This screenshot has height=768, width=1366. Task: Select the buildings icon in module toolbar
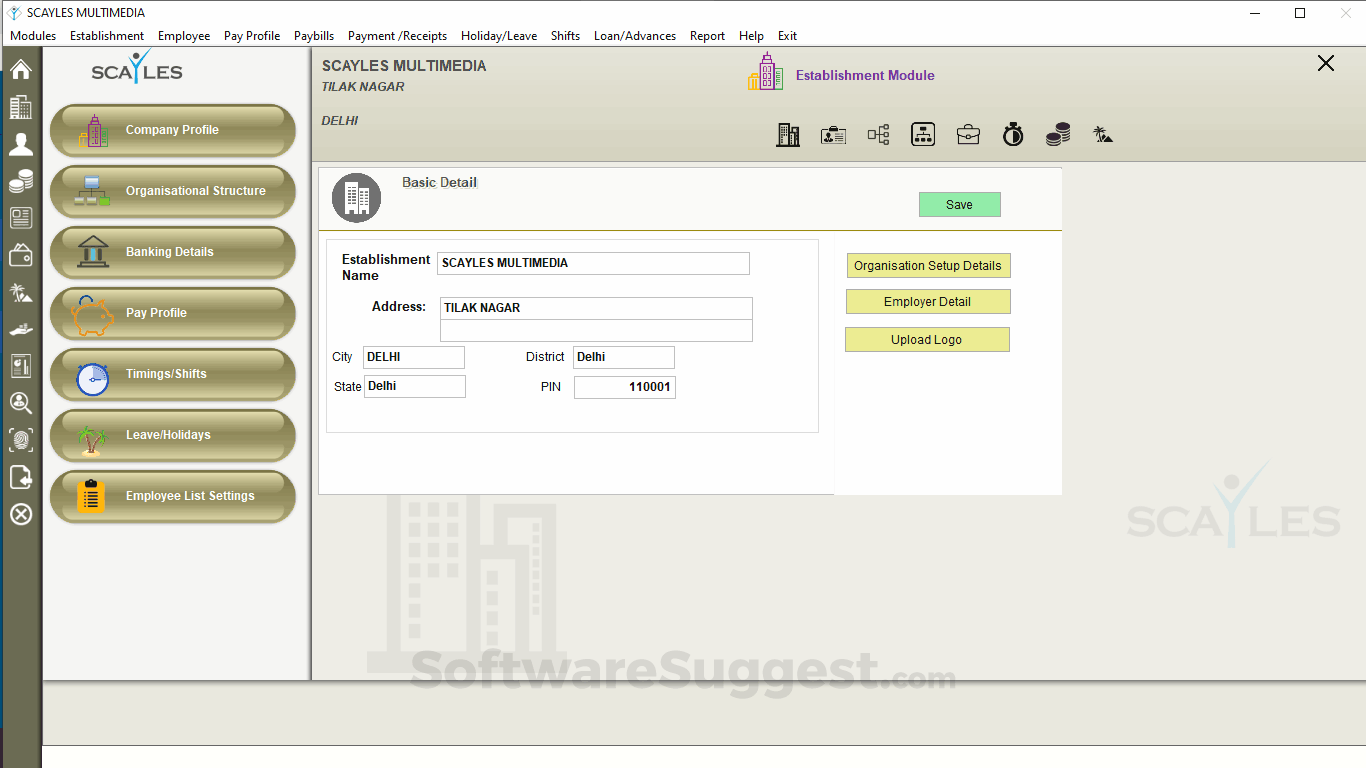pos(788,135)
